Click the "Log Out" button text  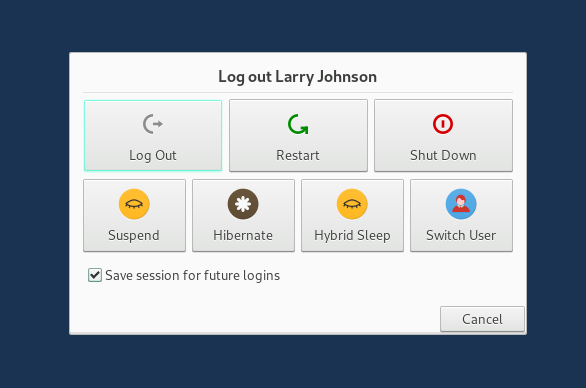click(x=152, y=155)
